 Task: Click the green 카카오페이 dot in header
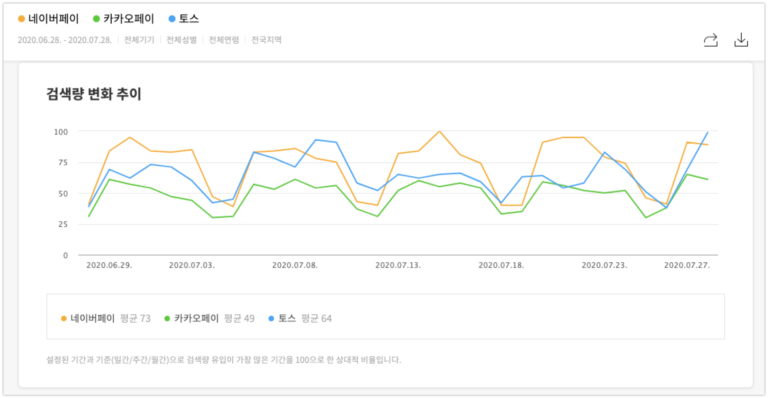[x=96, y=19]
